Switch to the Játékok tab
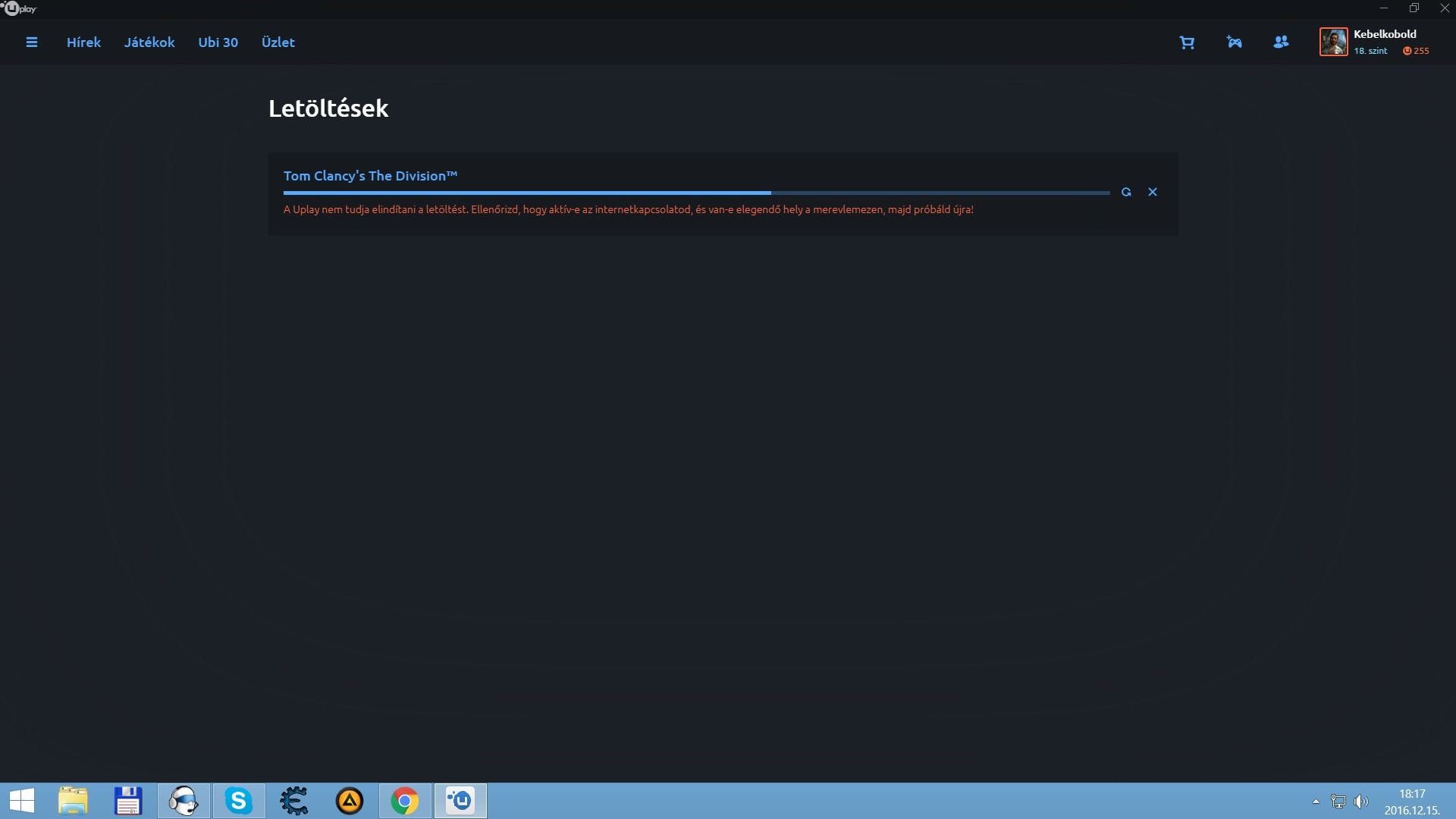 (x=149, y=42)
